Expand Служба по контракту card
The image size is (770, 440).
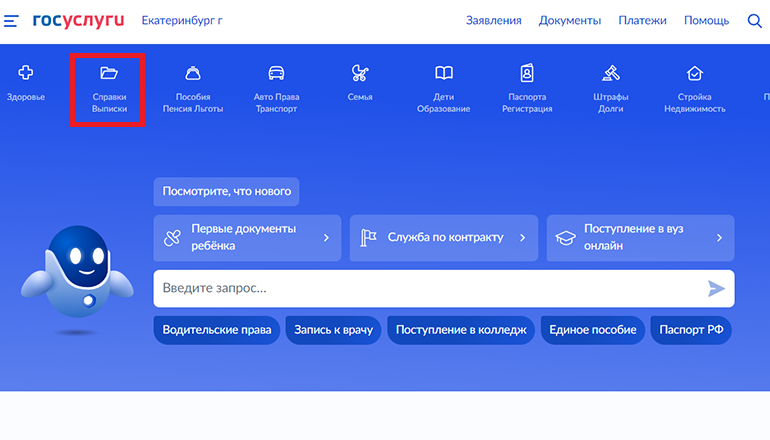[x=443, y=238]
